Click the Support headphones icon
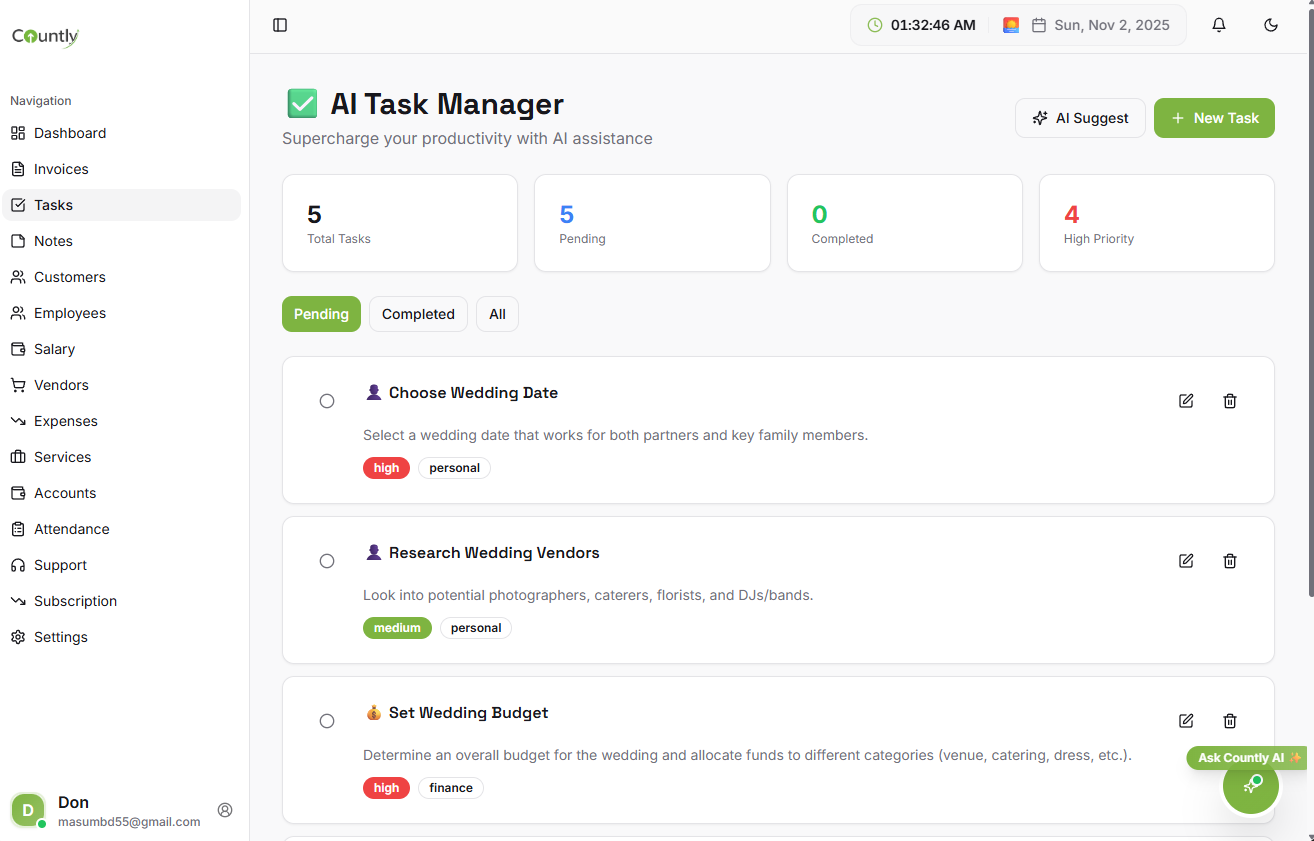Viewport: 1314px width, 841px height. [18, 565]
